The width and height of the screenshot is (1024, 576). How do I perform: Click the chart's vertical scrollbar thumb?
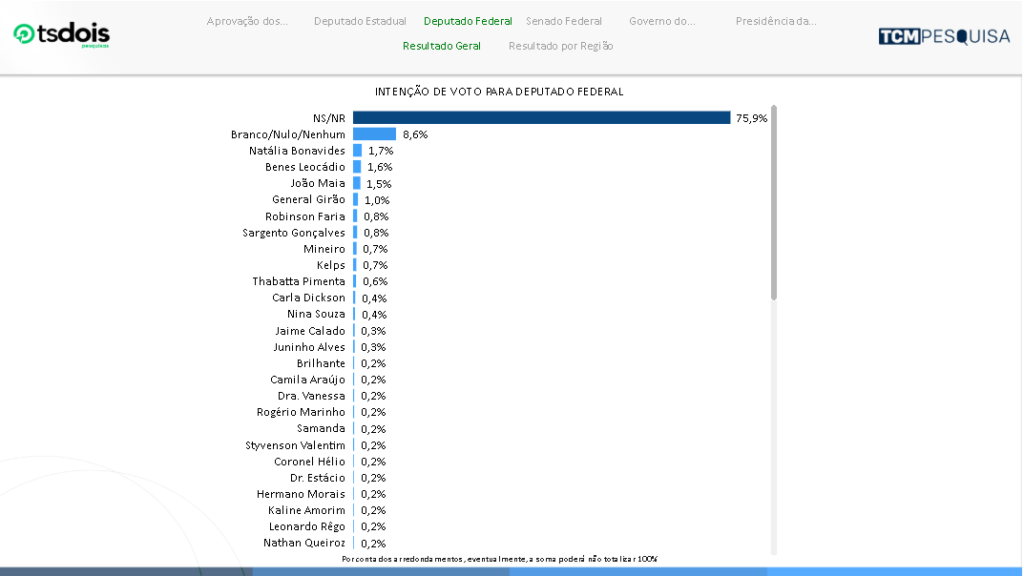pyautogui.click(x=774, y=200)
